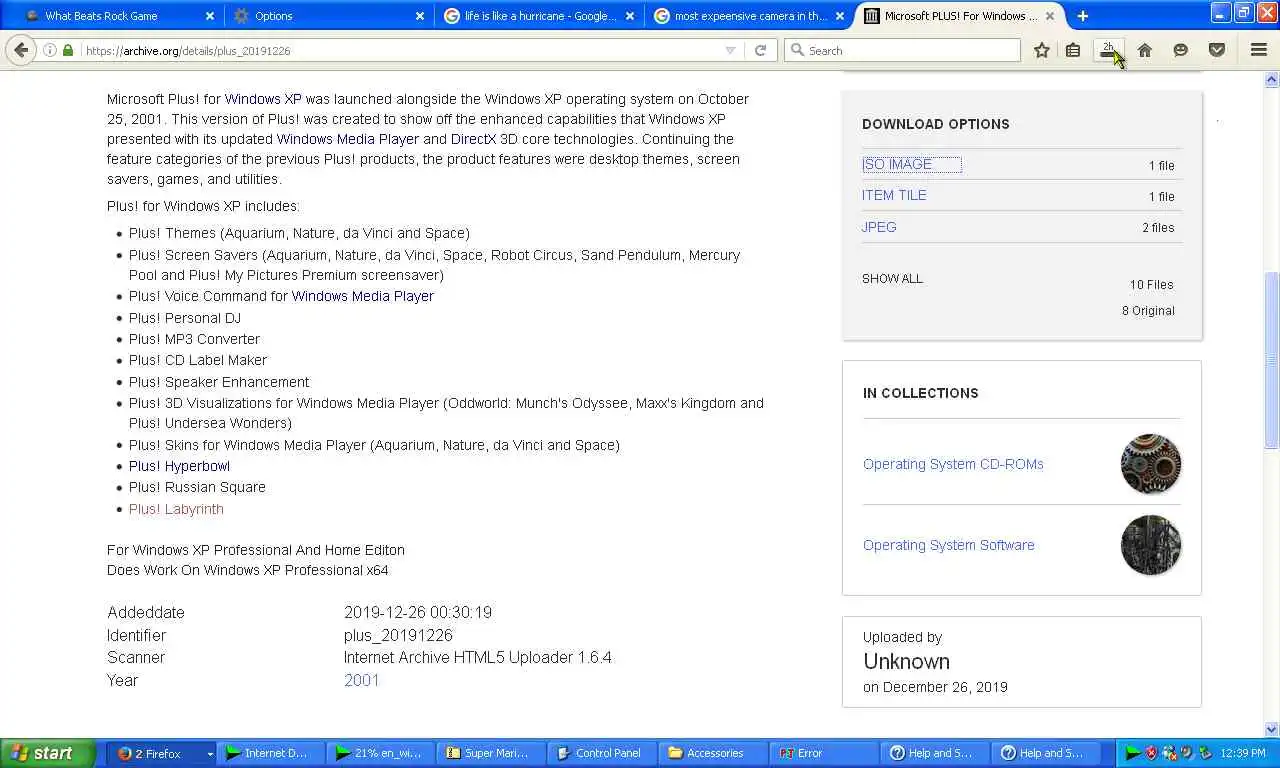Click the identifier value plus_20191226
Screen dimensions: 1280x768
point(398,635)
